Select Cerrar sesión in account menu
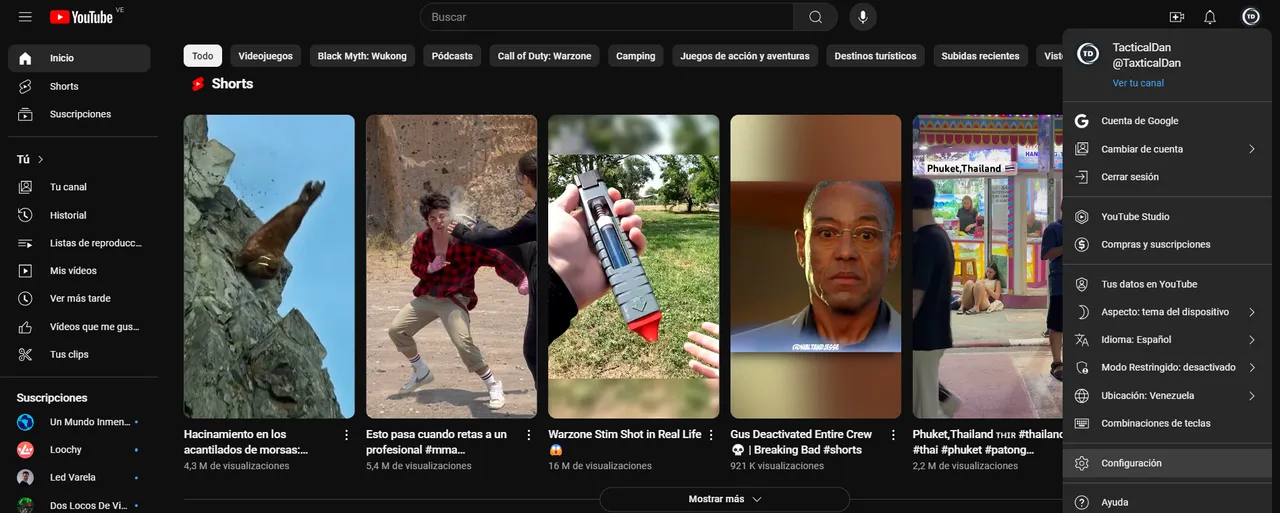1280x513 pixels. tap(1167, 177)
